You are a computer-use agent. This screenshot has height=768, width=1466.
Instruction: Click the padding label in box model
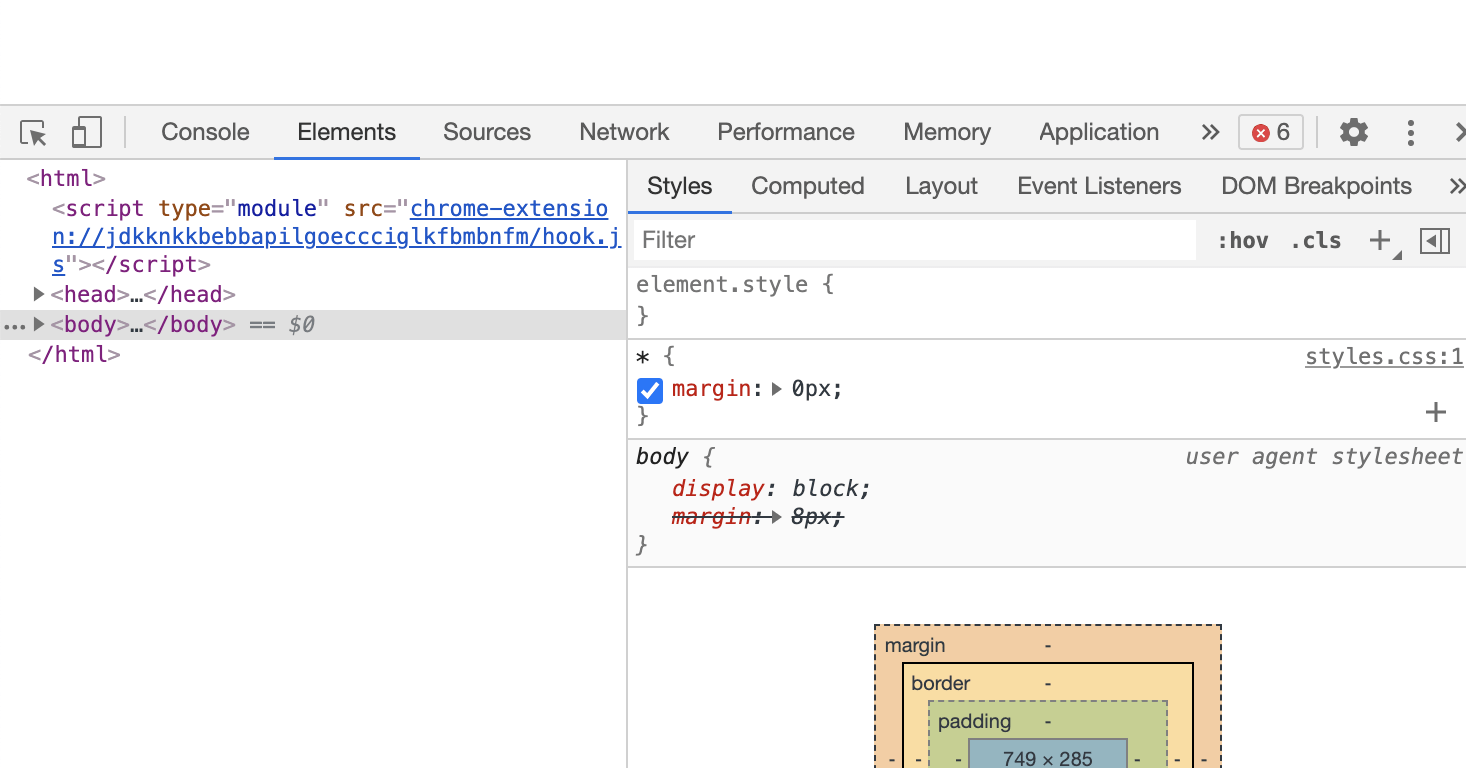[x=974, y=722]
